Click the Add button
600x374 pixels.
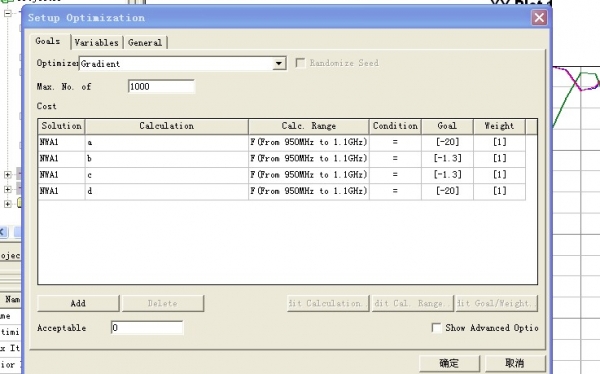(x=78, y=303)
